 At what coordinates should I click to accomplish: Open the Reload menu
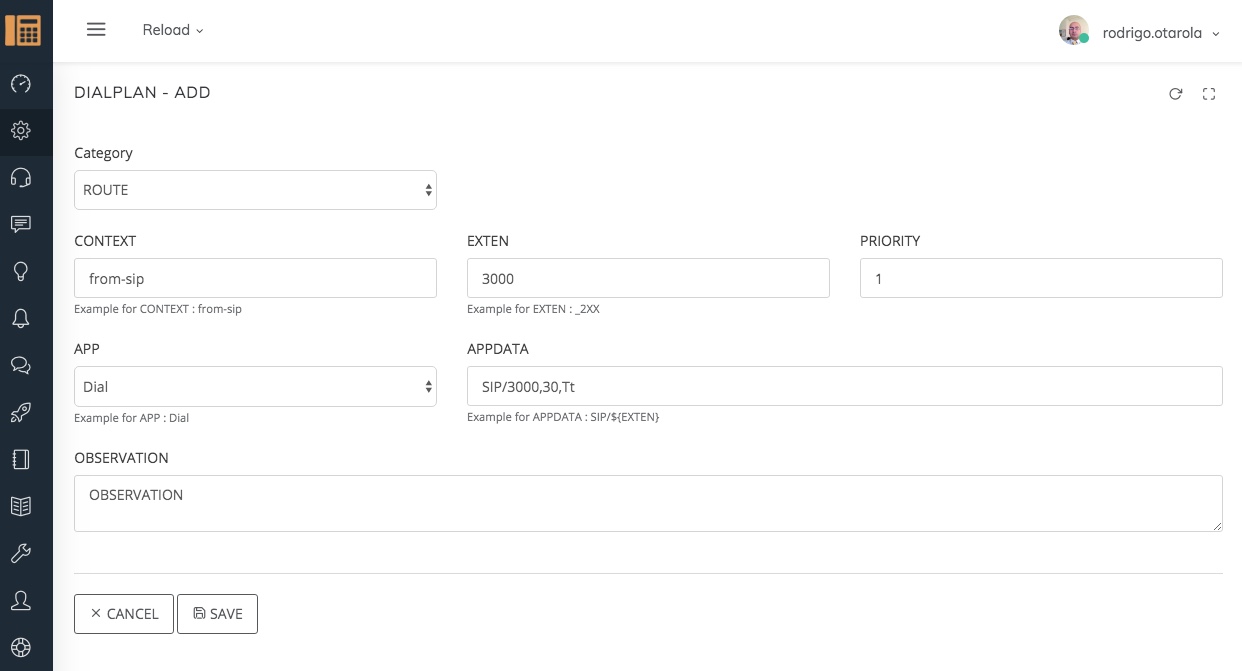coord(173,30)
